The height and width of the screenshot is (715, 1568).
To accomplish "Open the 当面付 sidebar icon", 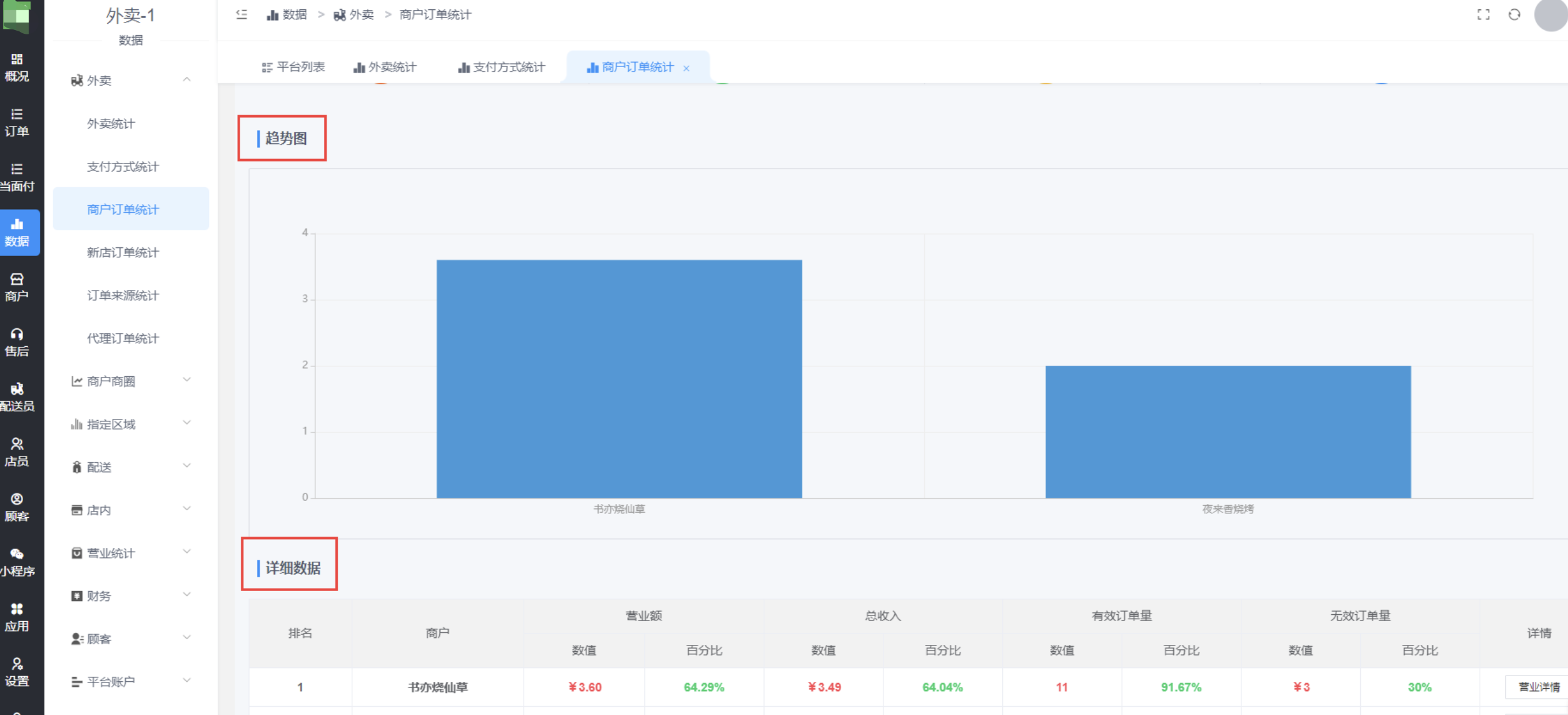I will pyautogui.click(x=17, y=178).
